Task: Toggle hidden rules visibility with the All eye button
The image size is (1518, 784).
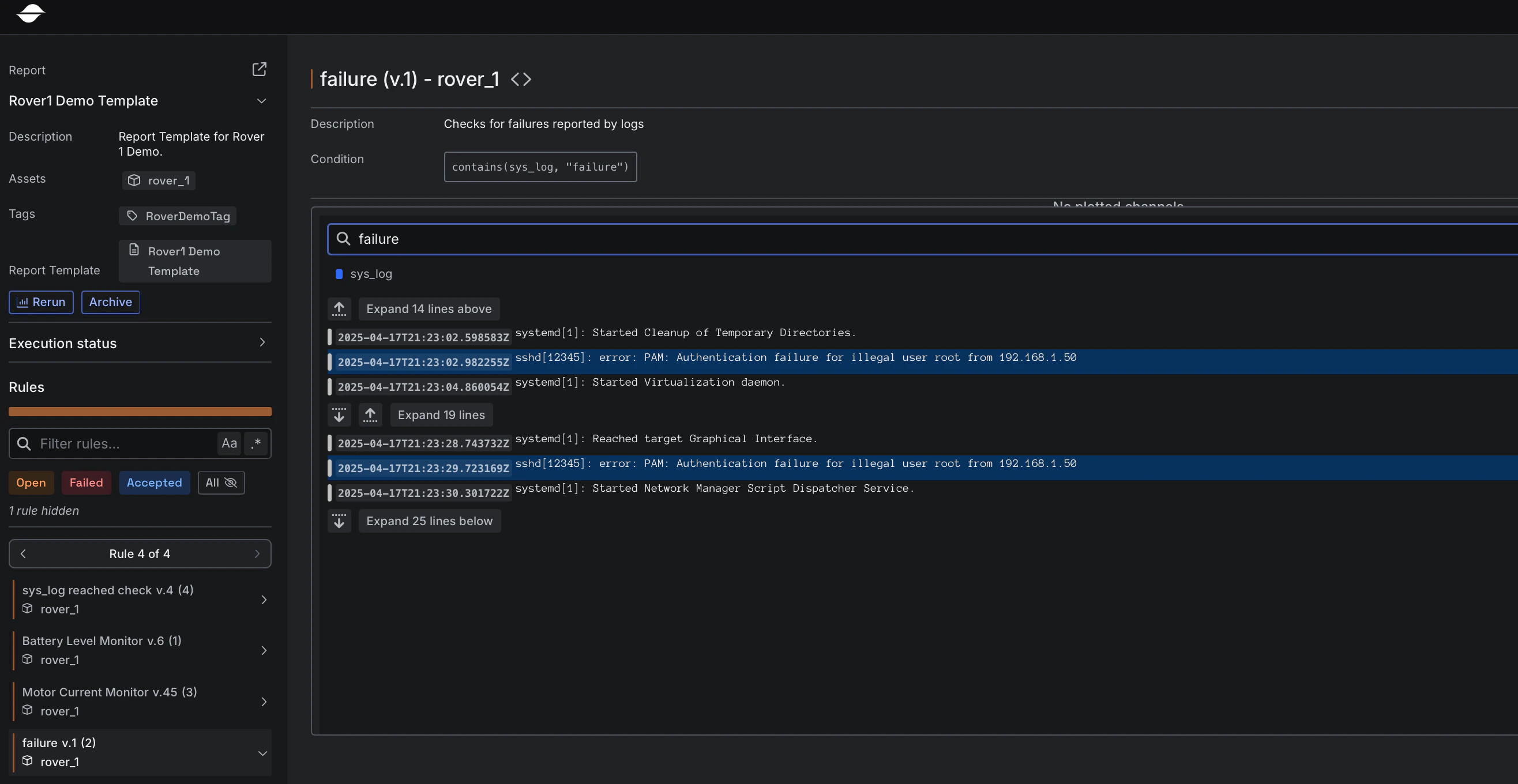Action: (x=221, y=483)
